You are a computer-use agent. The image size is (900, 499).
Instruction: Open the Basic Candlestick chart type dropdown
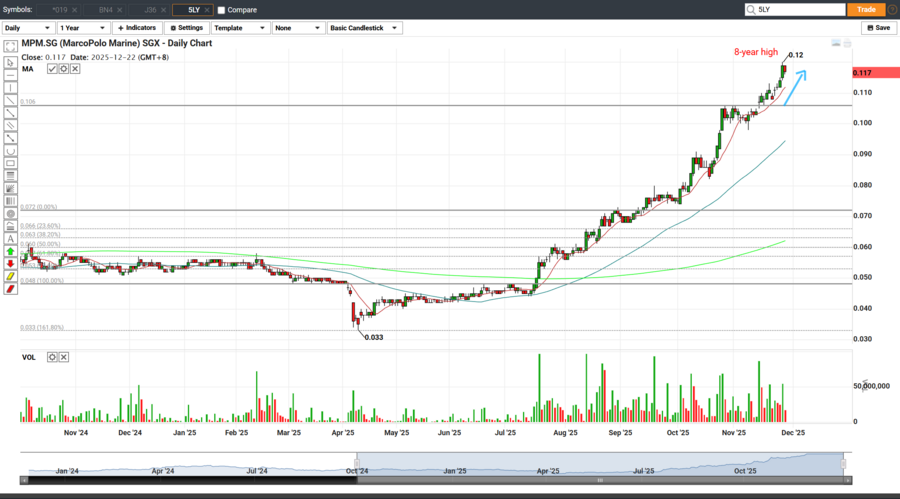(365, 28)
